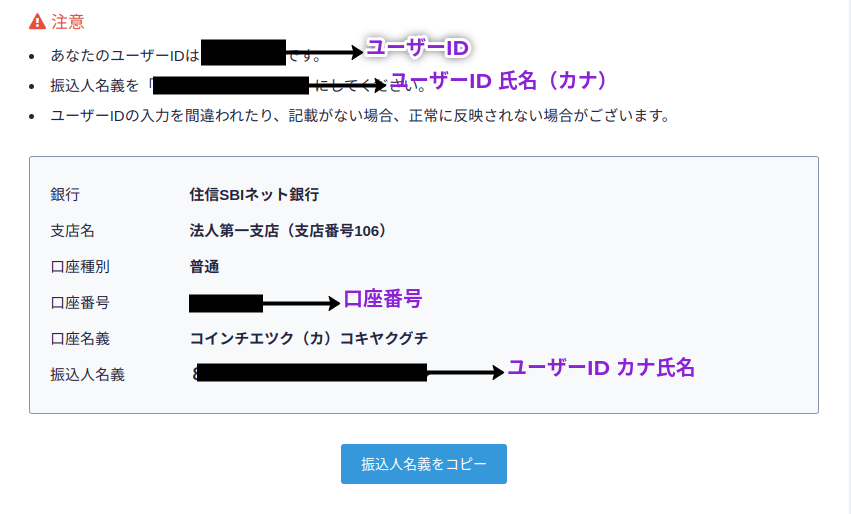Viewport: 851px width, 514px height.
Task: Click the purple ユーザーID 氏名（カナ） annotation
Action: pyautogui.click(x=498, y=80)
